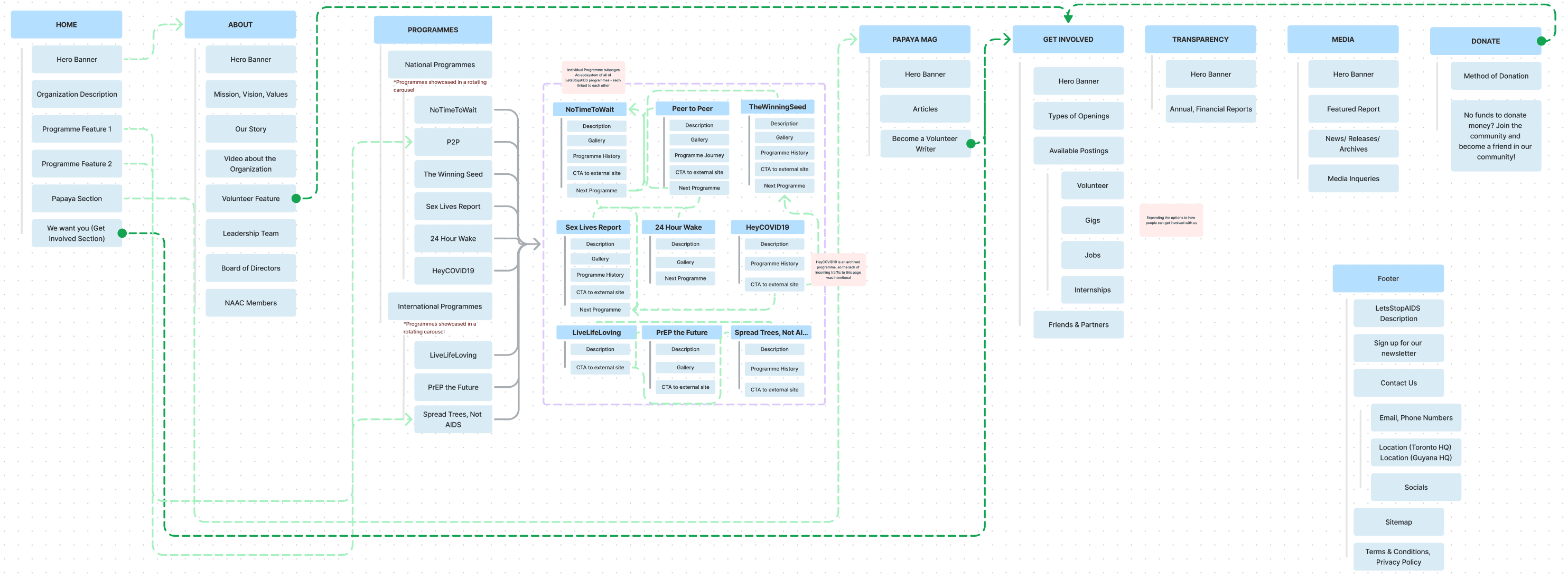This screenshot has width=1568, height=579.
Task: Select the TRANSPARENCY header box
Action: click(1200, 40)
